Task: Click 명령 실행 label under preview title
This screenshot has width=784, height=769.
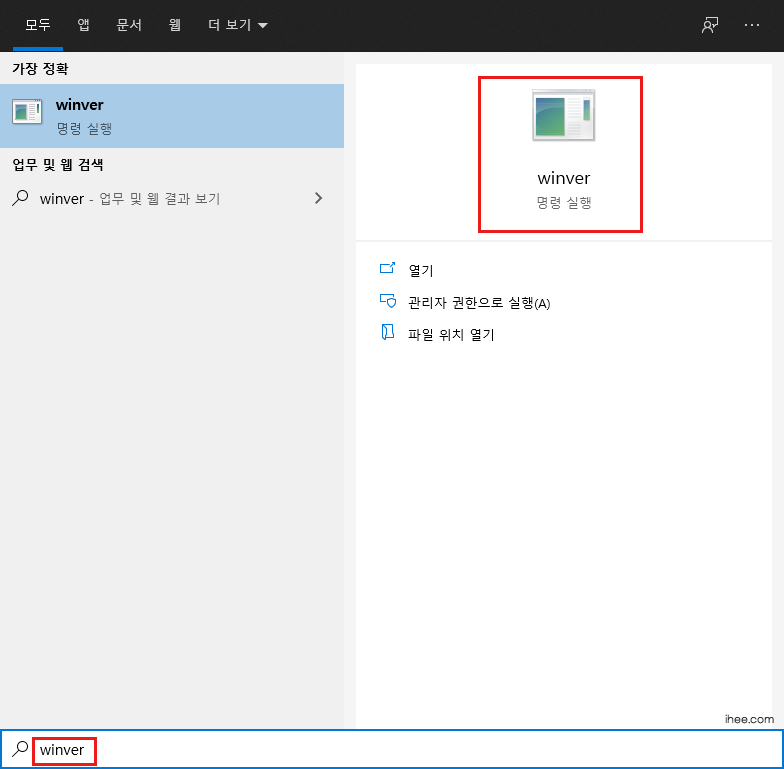Action: tap(564, 202)
